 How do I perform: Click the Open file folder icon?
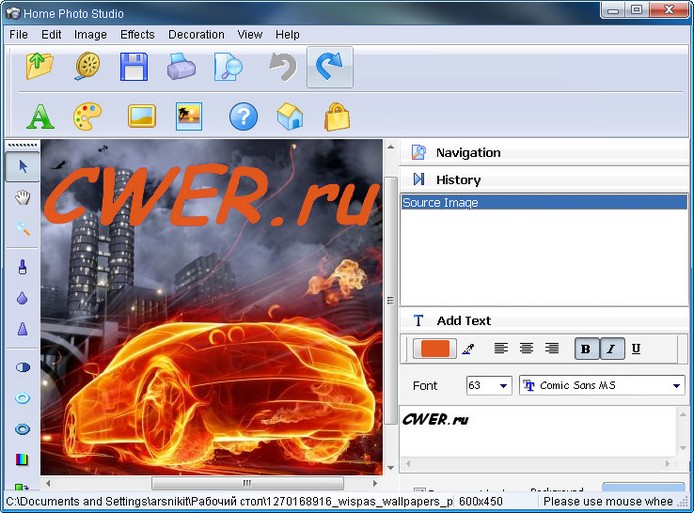click(40, 67)
